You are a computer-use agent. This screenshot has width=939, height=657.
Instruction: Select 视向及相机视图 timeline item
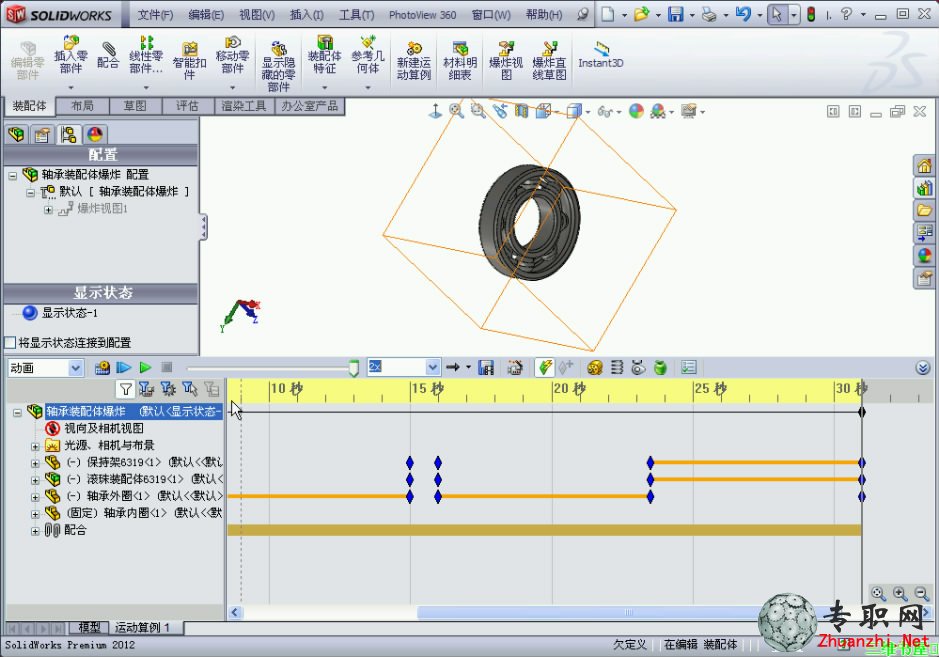tap(104, 428)
